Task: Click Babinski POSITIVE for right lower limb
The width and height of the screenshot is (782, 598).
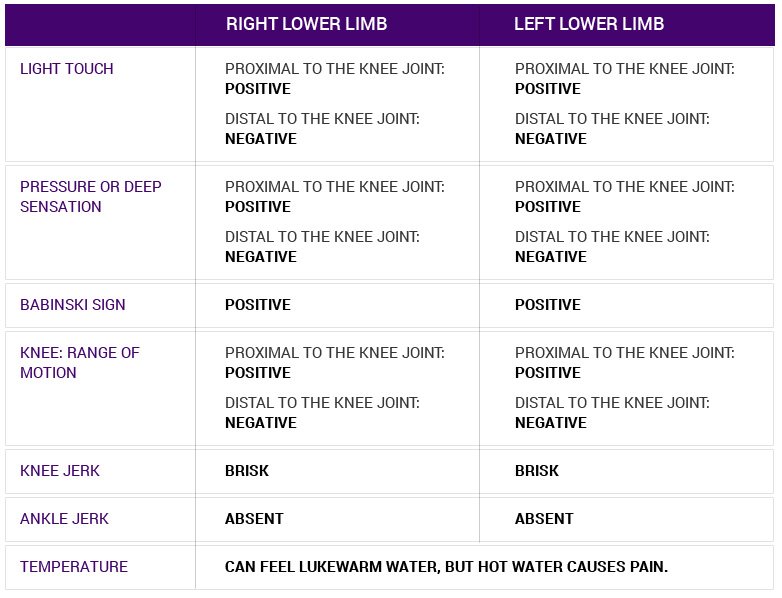Action: (x=258, y=305)
